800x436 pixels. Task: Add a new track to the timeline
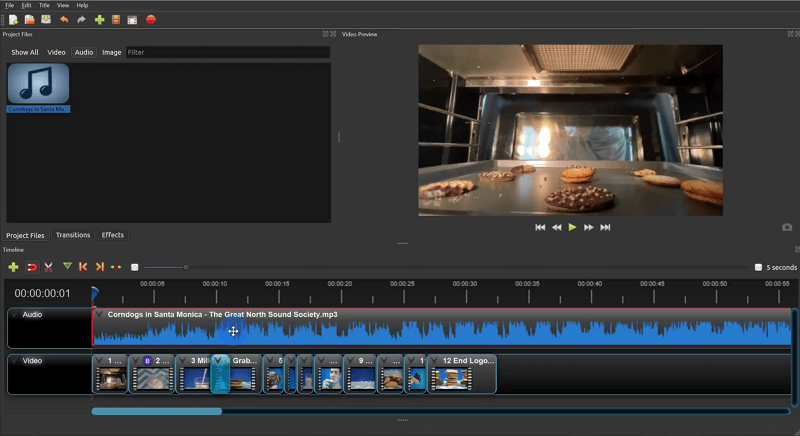pos(13,267)
